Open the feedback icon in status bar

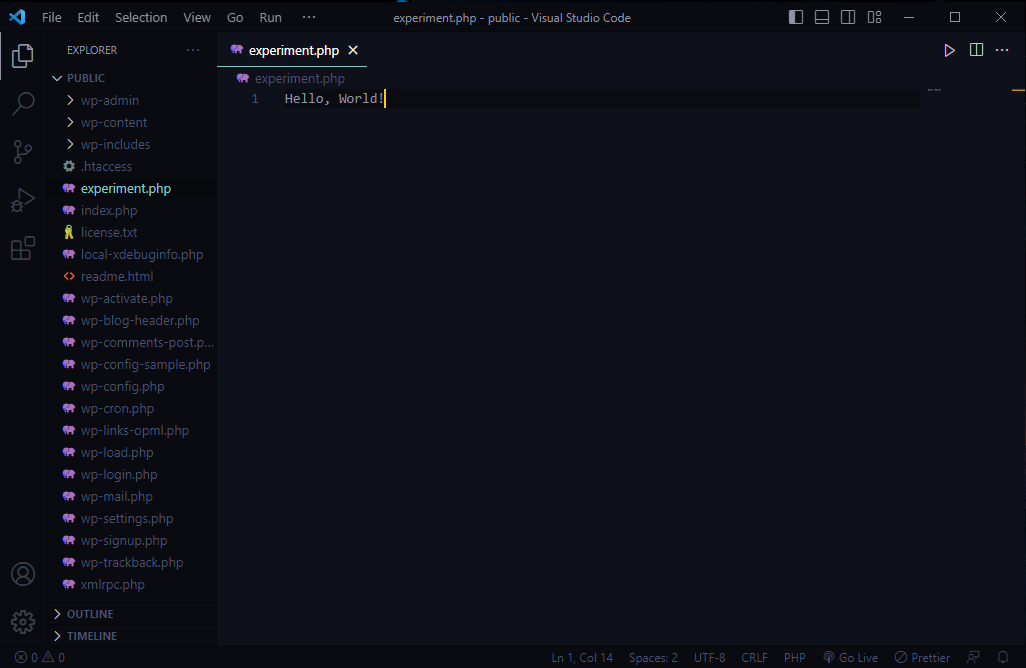974,658
